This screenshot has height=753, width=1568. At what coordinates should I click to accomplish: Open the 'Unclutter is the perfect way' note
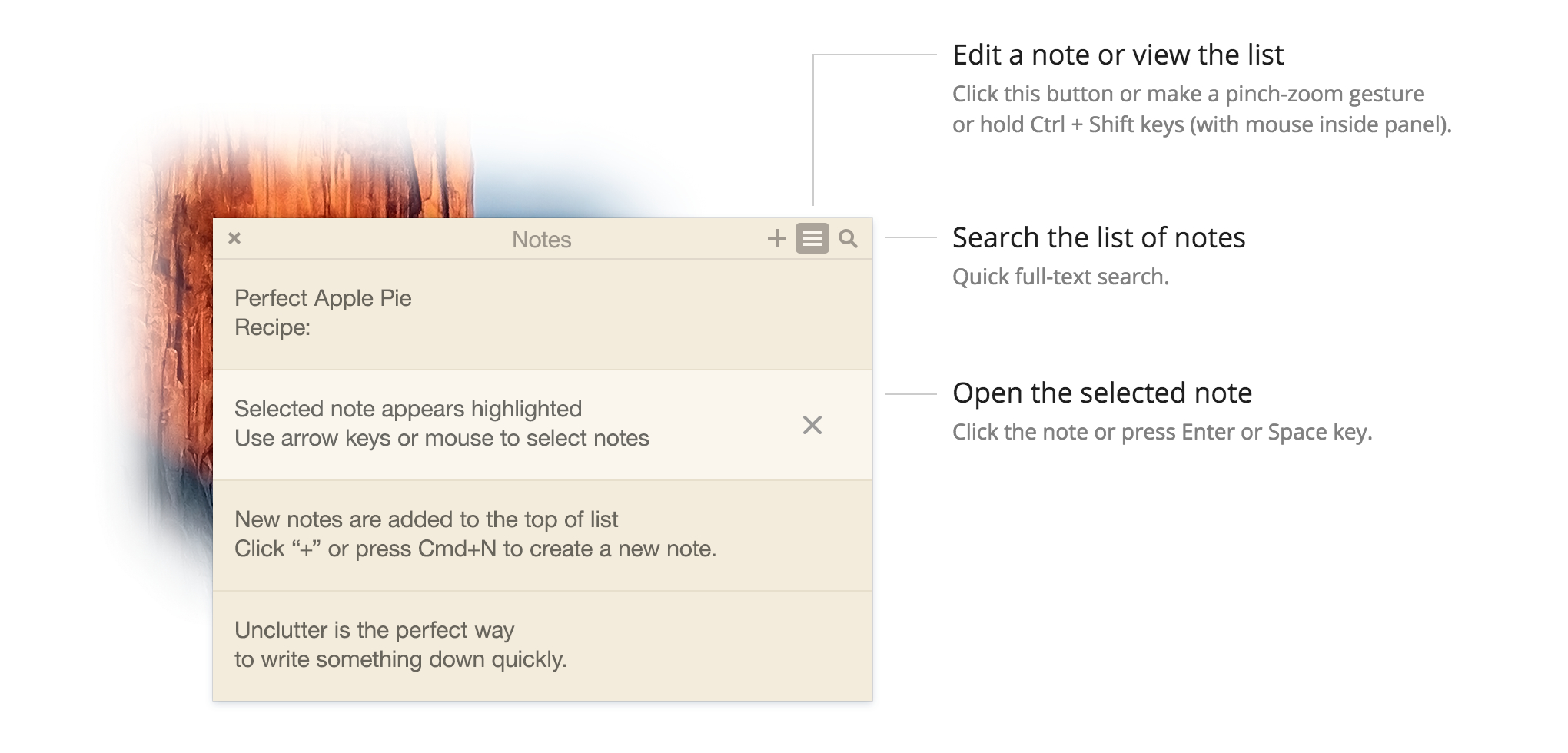pos(461,644)
